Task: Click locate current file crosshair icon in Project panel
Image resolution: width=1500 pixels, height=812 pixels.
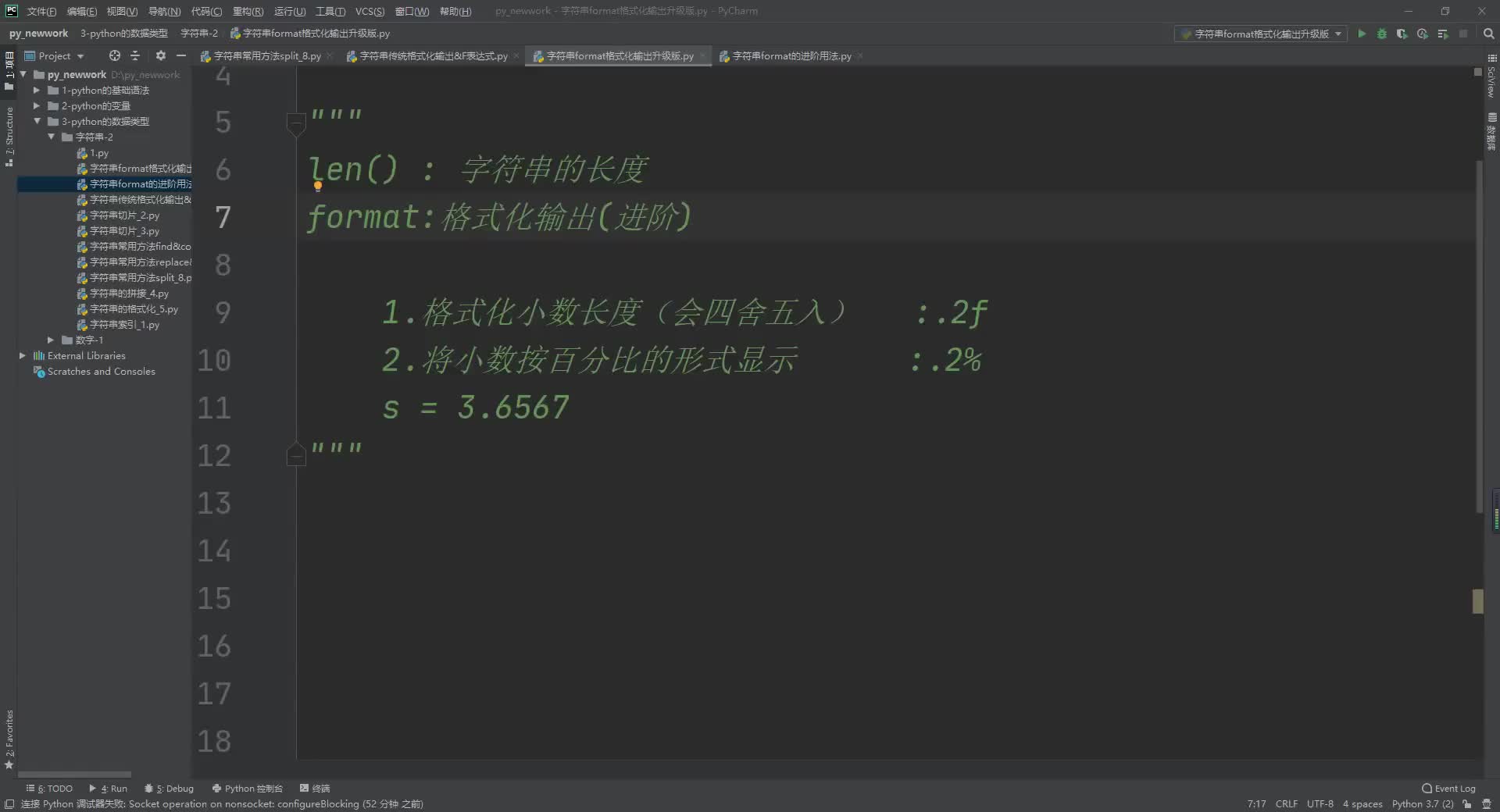Action: pos(114,55)
